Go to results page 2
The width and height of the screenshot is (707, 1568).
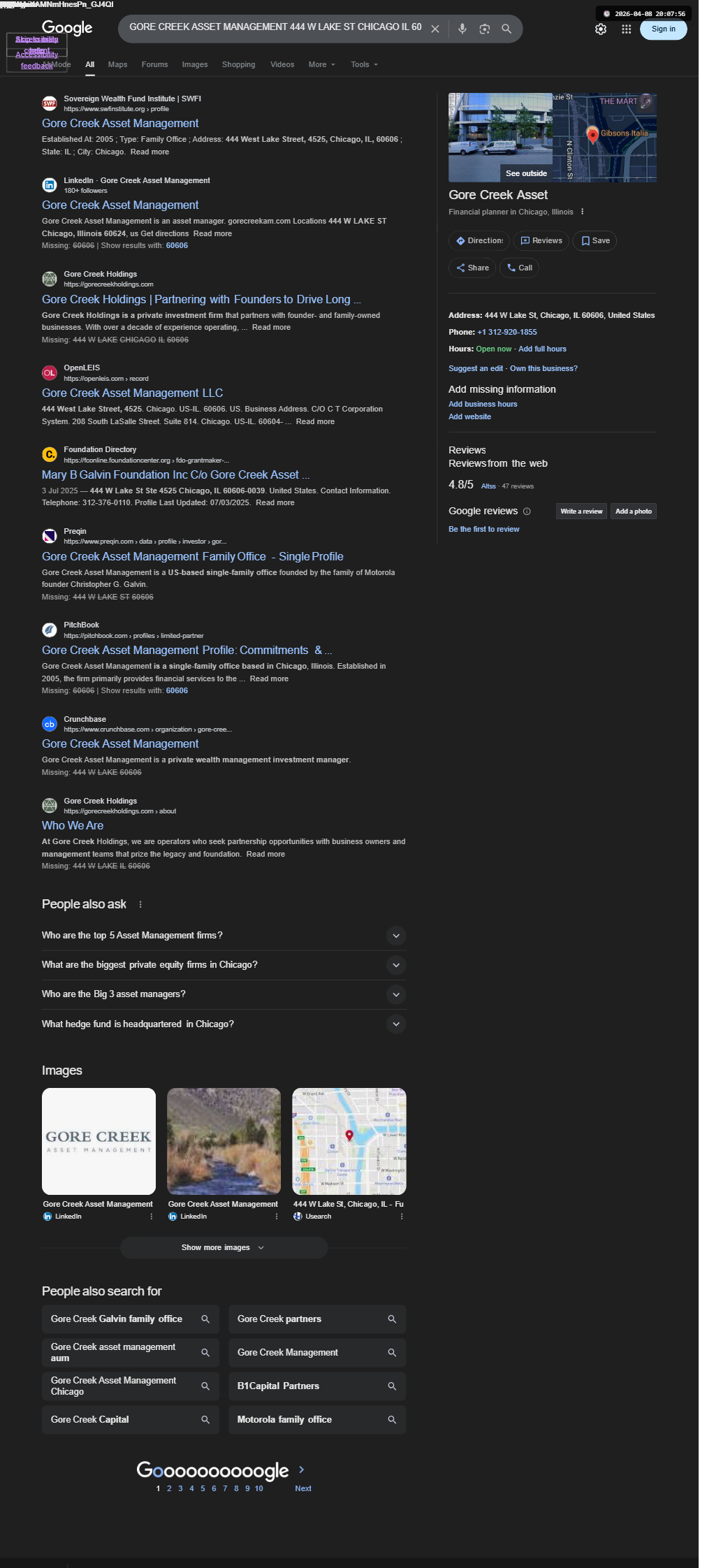[169, 1488]
